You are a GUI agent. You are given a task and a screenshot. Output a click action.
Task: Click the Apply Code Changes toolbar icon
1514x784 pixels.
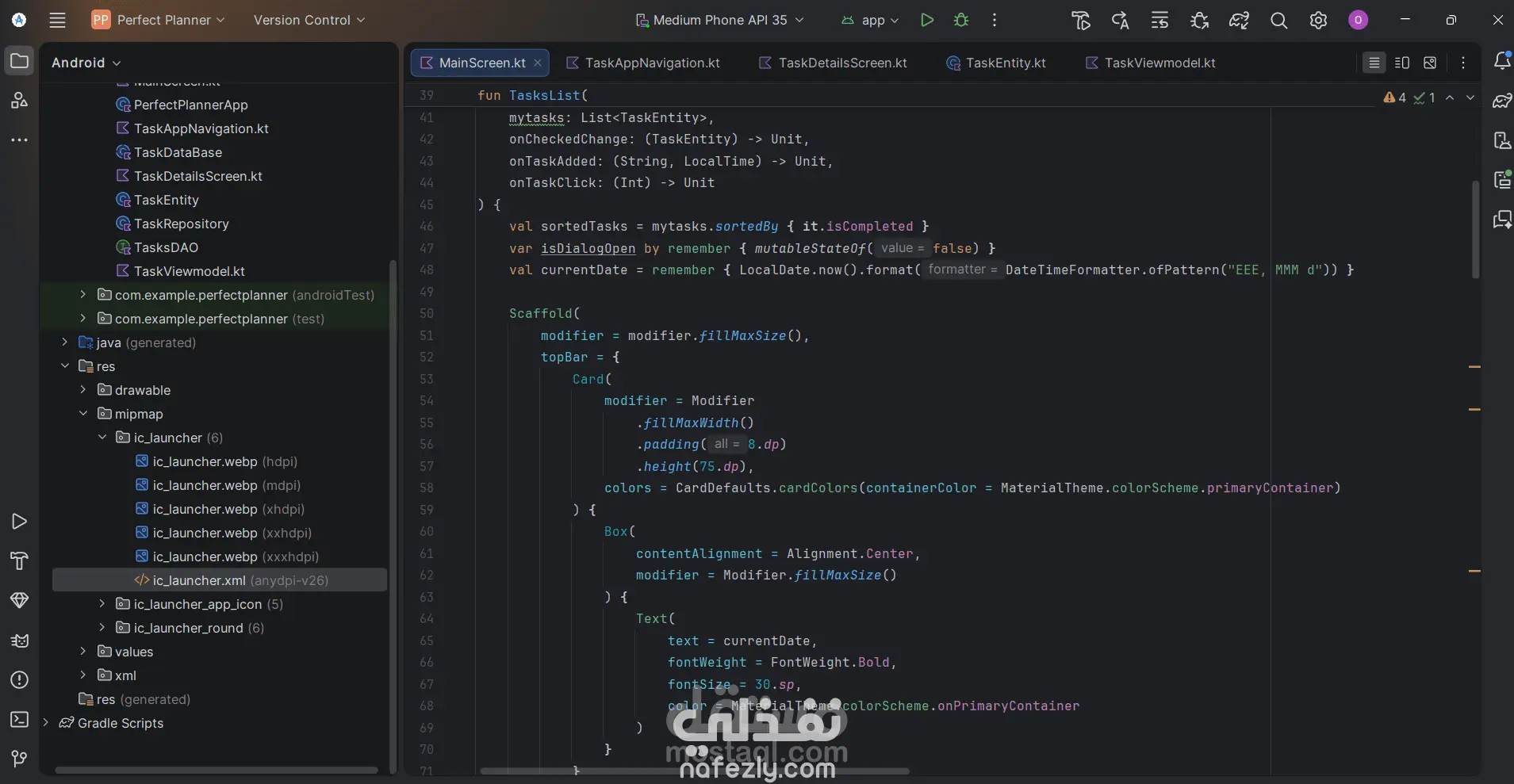1159,20
